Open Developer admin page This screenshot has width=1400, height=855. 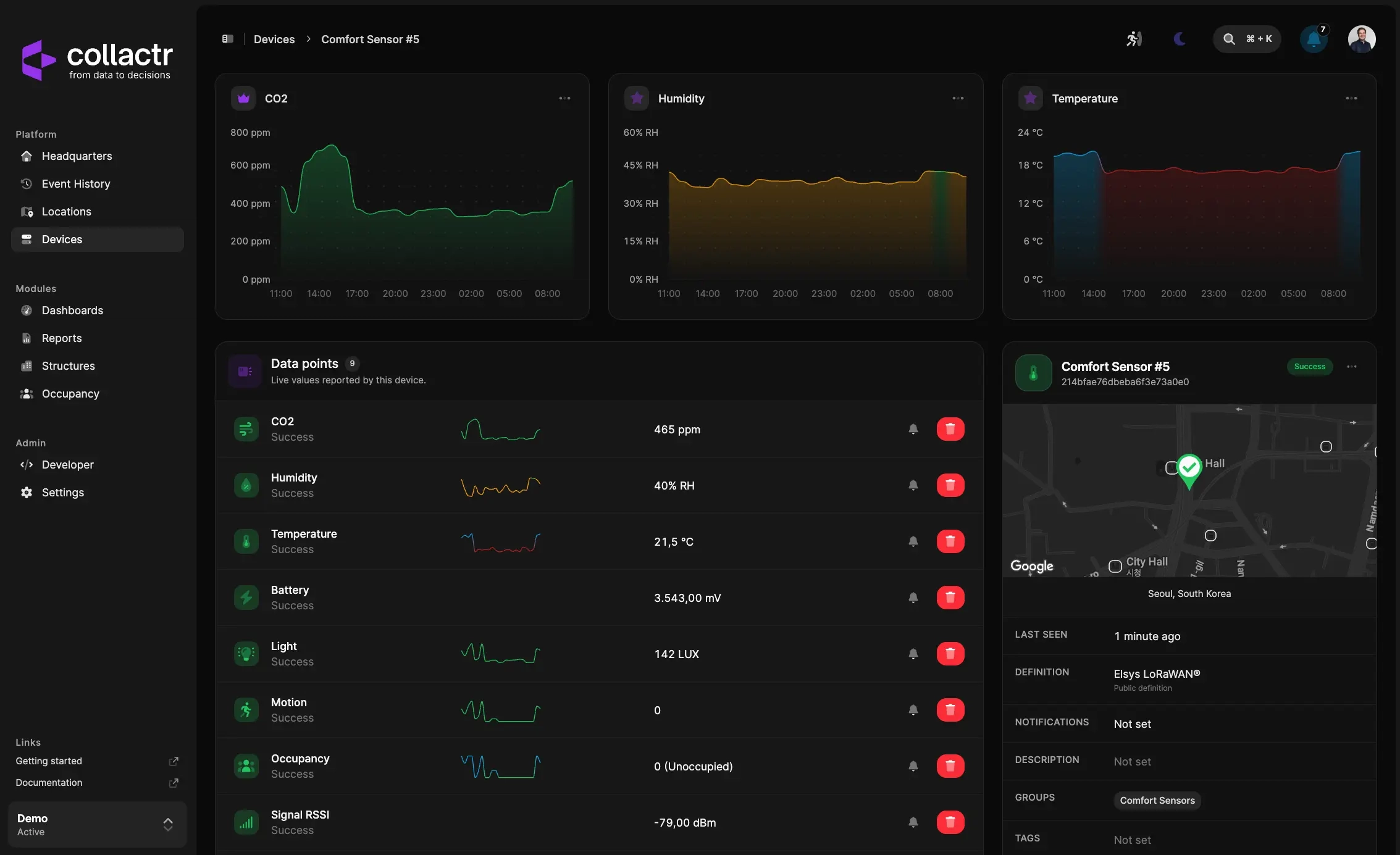tap(98, 465)
